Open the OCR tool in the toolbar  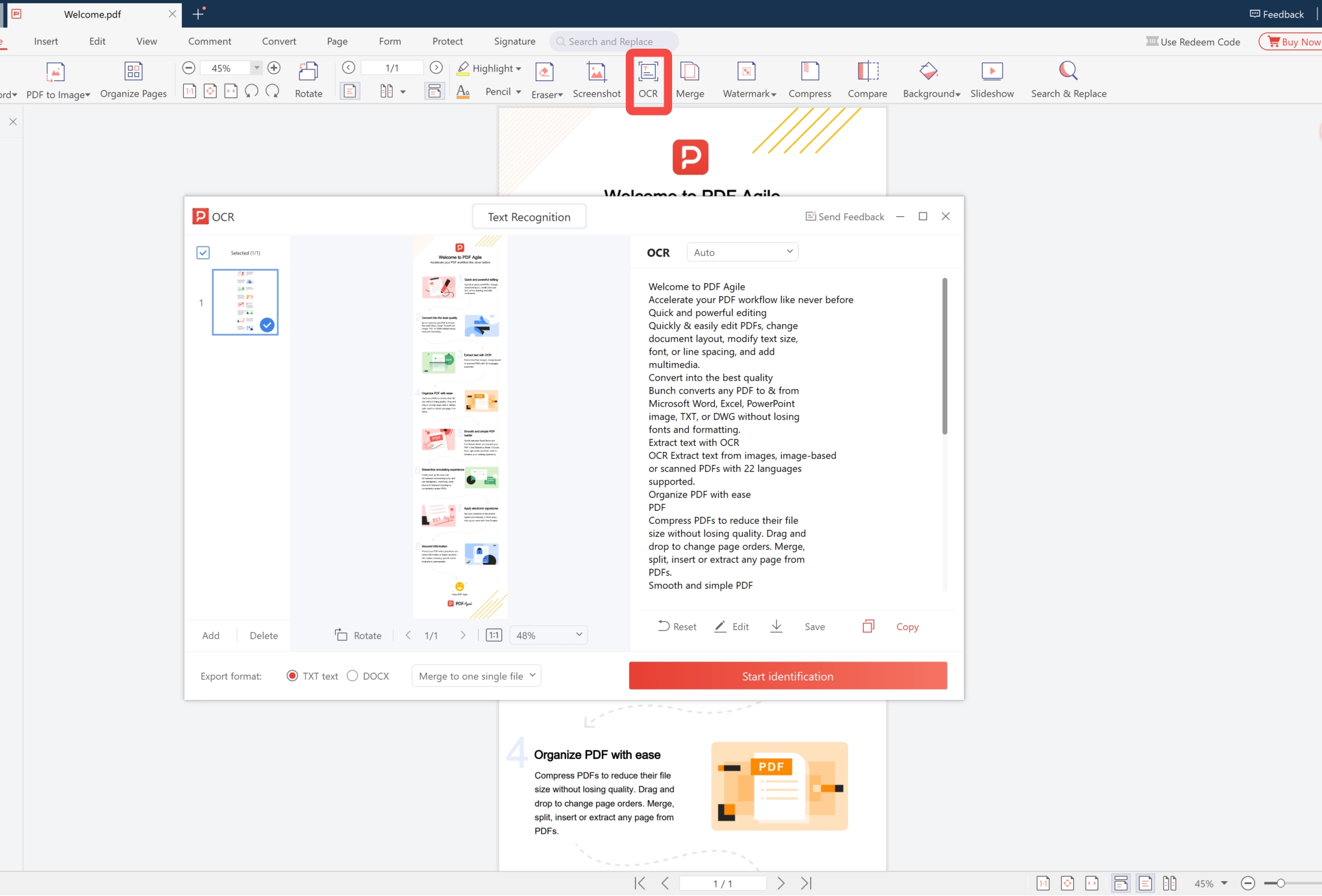(x=648, y=81)
